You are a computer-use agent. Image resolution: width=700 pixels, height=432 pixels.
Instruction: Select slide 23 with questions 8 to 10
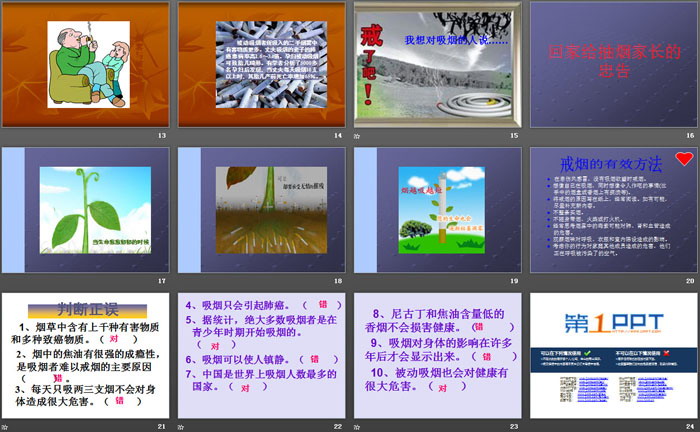pyautogui.click(x=438, y=356)
